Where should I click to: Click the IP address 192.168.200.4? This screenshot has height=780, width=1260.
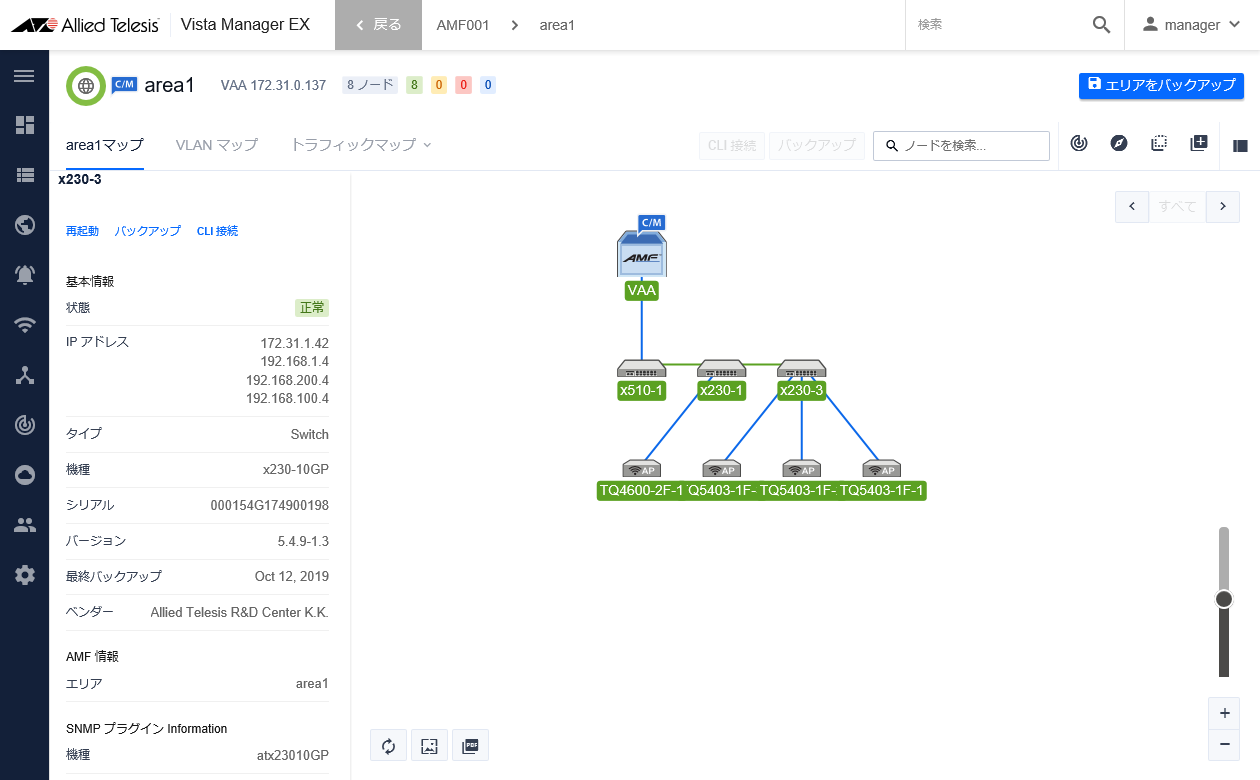click(287, 380)
